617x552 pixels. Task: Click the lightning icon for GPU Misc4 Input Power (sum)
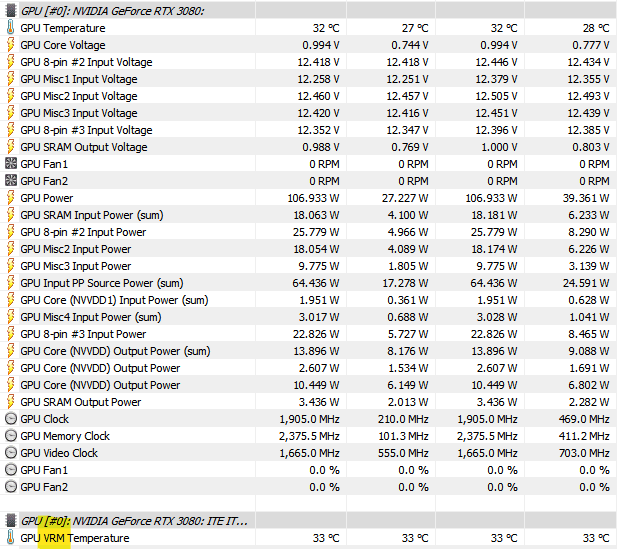11,317
